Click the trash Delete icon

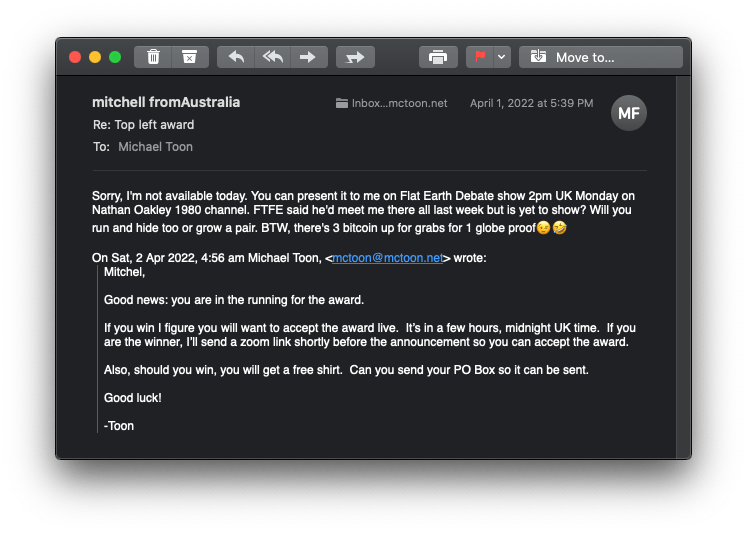[153, 57]
